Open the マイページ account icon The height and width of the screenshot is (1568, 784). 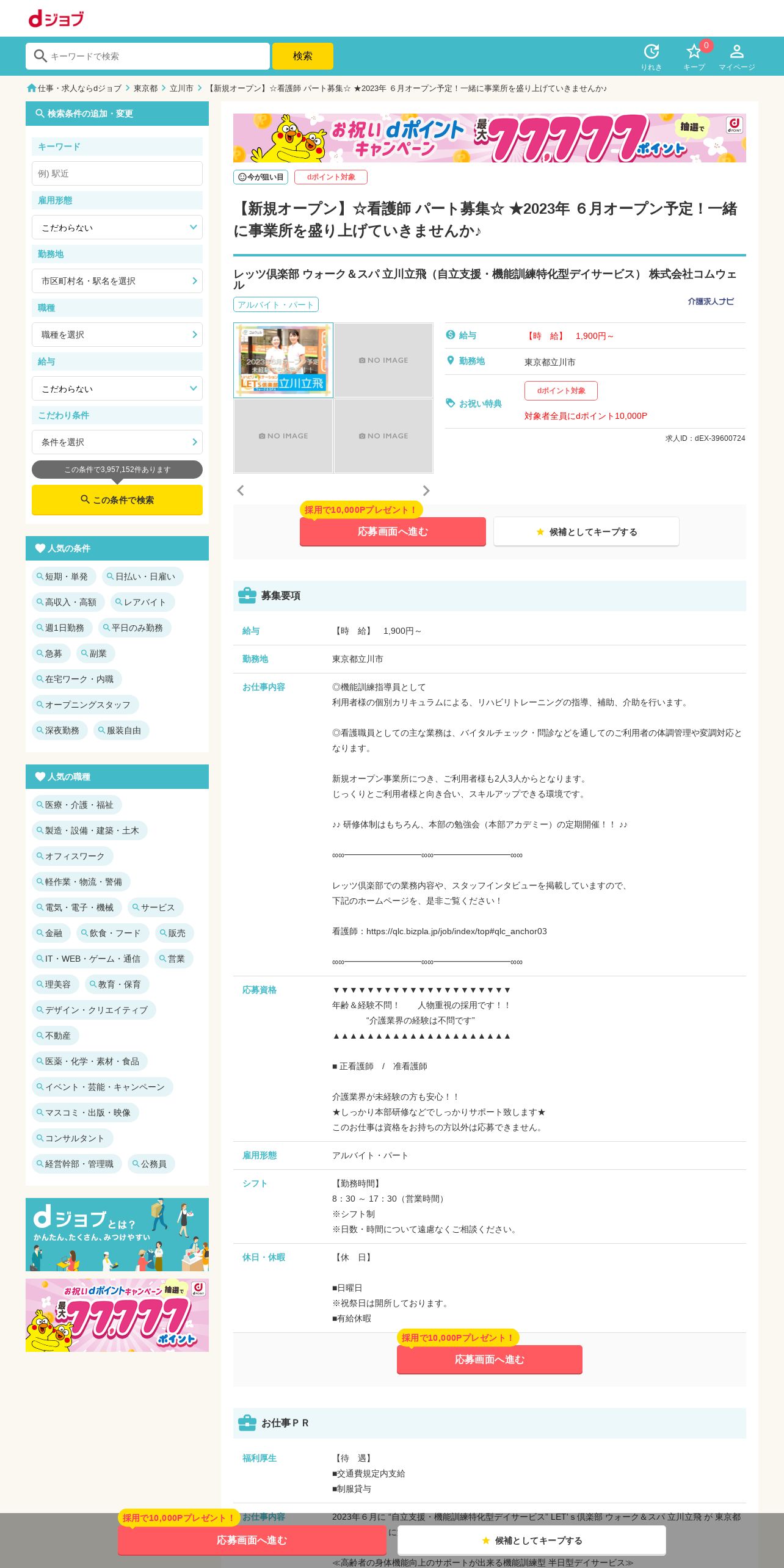(x=737, y=57)
